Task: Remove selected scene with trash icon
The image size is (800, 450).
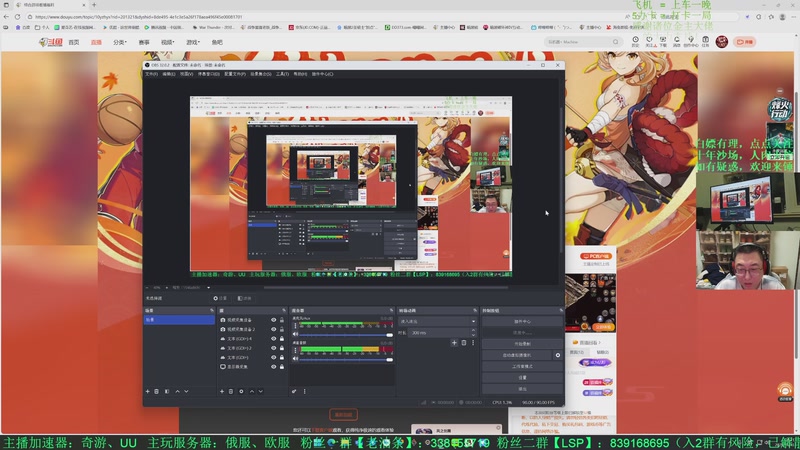Action: tap(157, 391)
